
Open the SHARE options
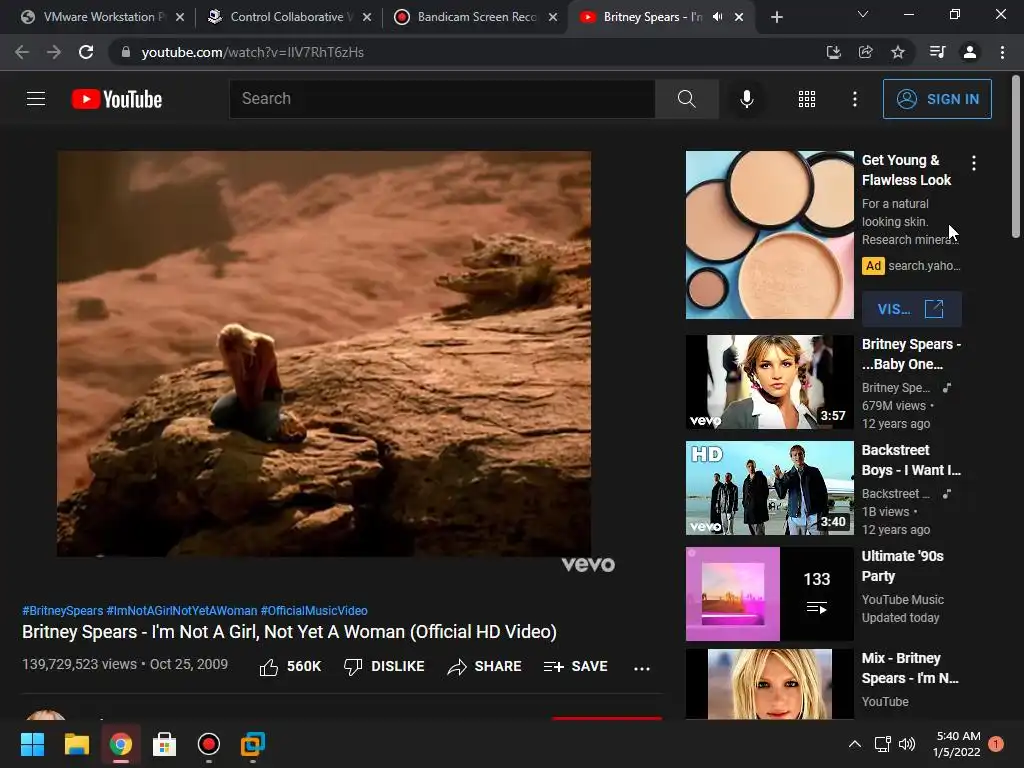pyautogui.click(x=484, y=667)
